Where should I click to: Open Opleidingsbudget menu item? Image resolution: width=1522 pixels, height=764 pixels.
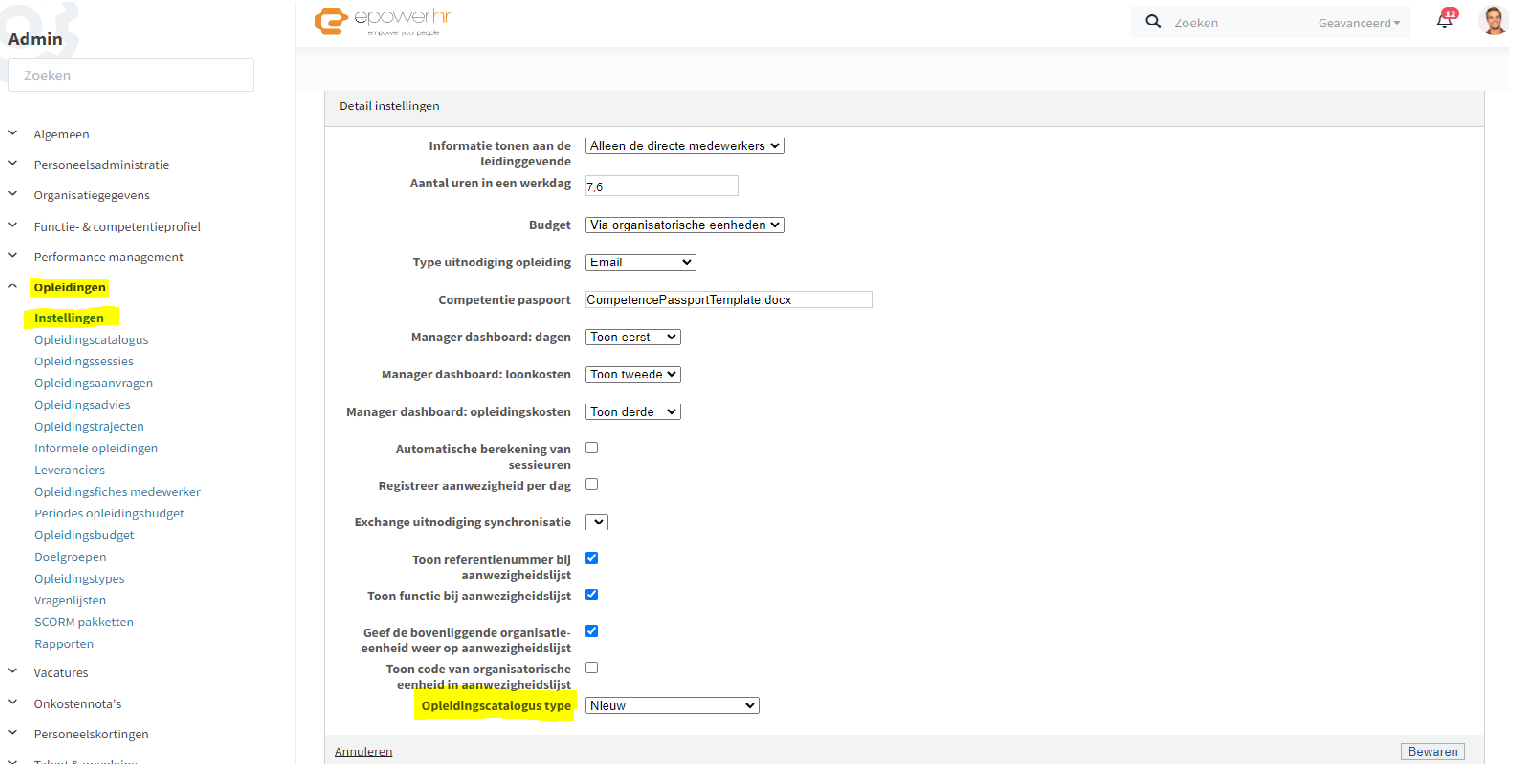(84, 535)
